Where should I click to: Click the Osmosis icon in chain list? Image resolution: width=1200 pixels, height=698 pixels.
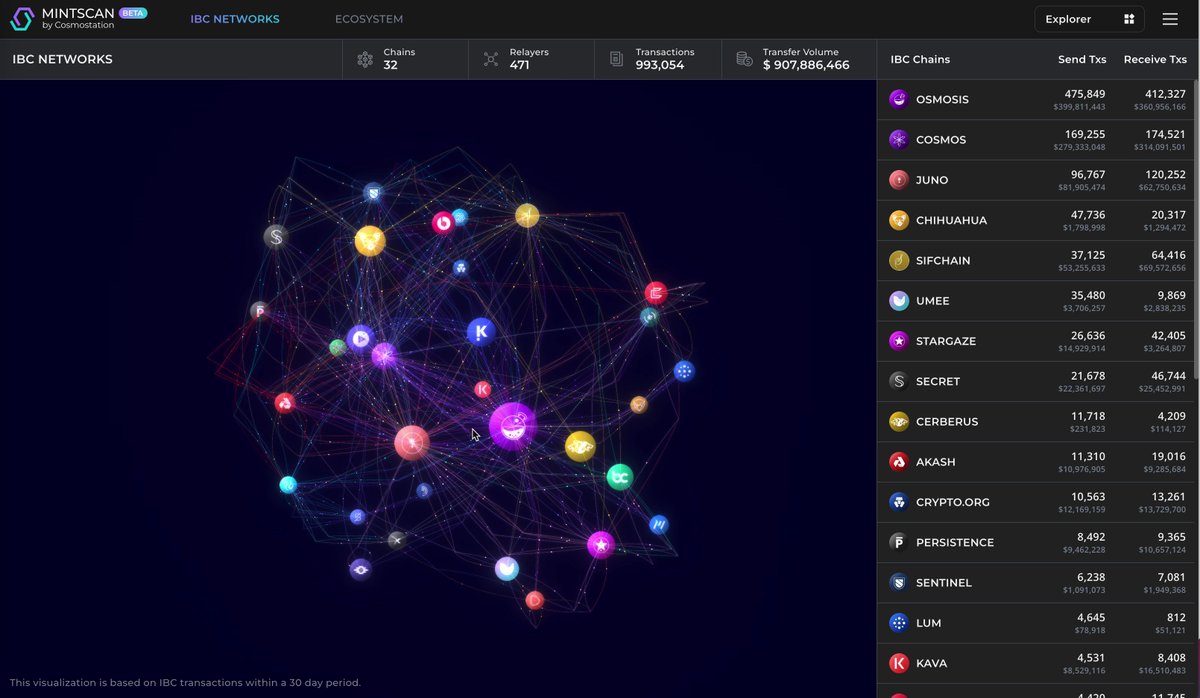(x=898, y=99)
